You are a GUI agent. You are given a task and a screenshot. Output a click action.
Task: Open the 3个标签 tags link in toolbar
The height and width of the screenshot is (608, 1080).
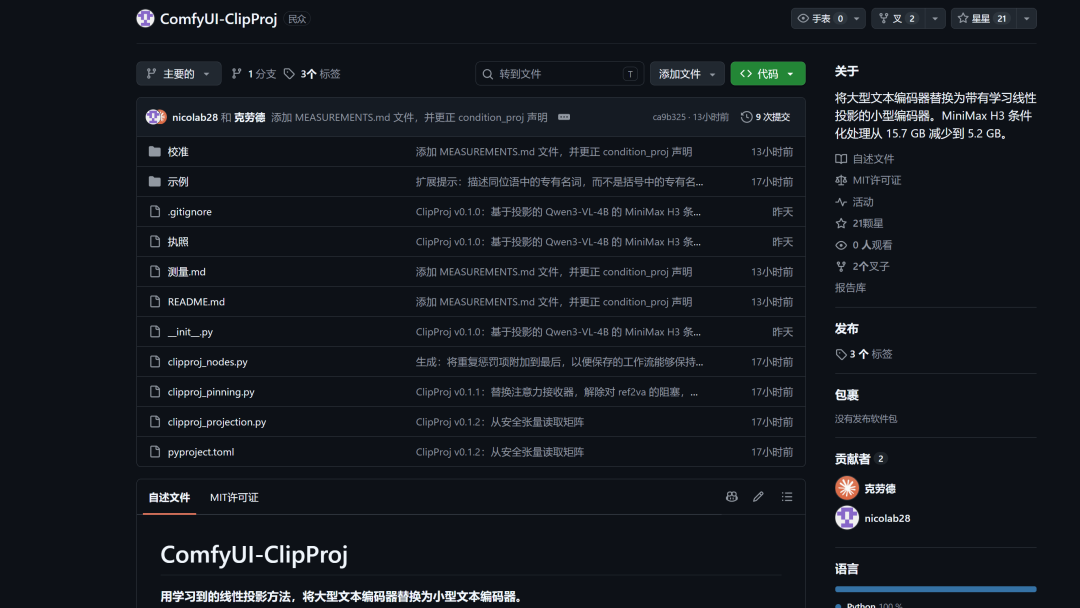pyautogui.click(x=312, y=74)
